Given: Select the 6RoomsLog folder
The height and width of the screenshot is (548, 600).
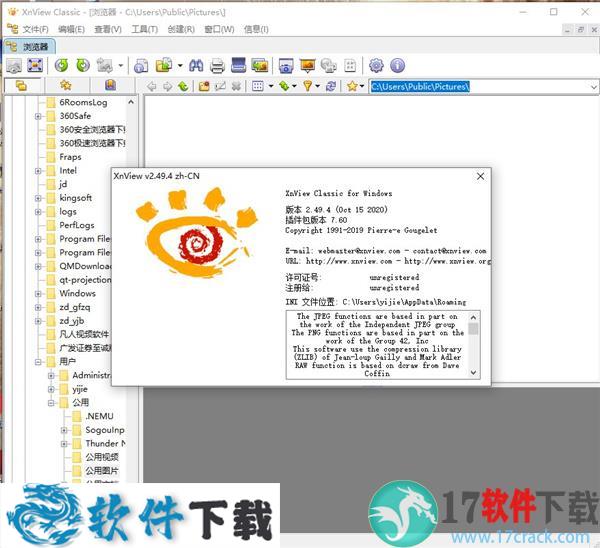Looking at the screenshot, I should pyautogui.click(x=77, y=102).
